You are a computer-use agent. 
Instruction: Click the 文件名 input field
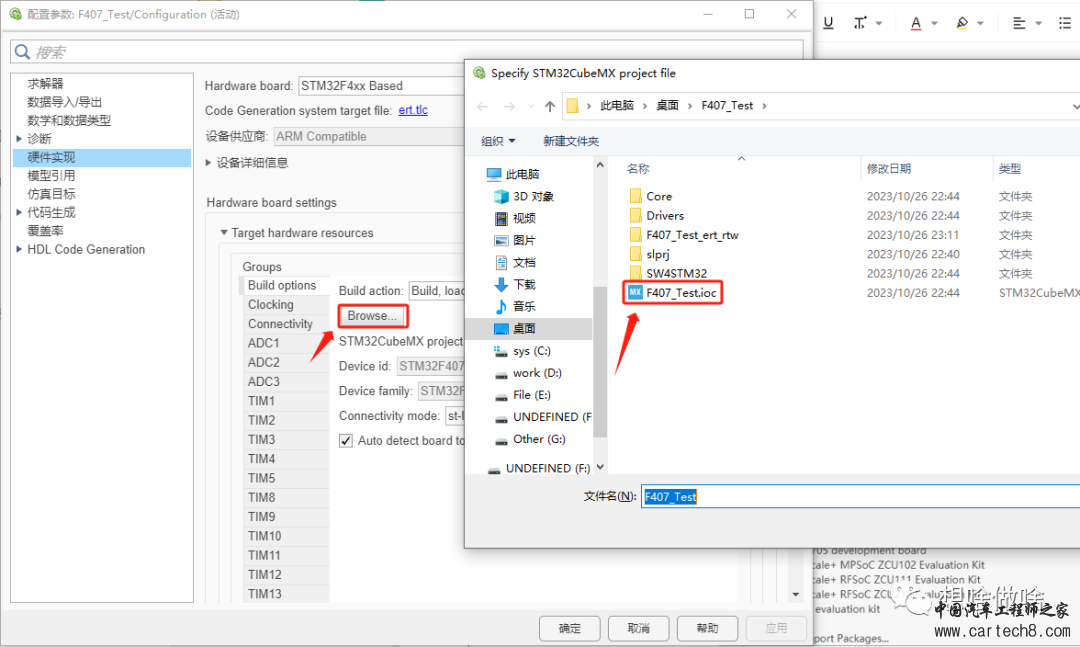(860, 496)
